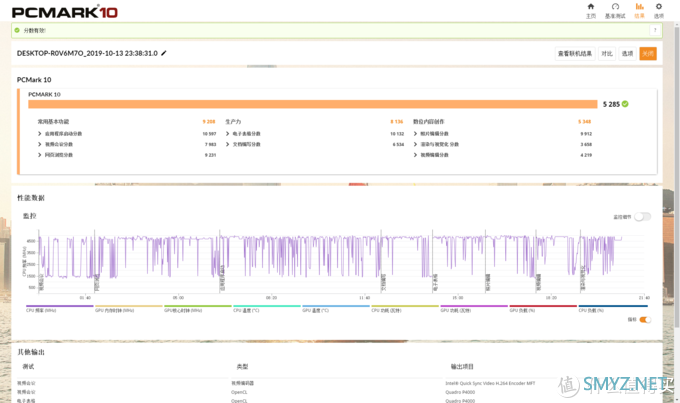This screenshot has width=680, height=403.
Task: Click the Options (选项) button beside Compare
Action: point(627,54)
